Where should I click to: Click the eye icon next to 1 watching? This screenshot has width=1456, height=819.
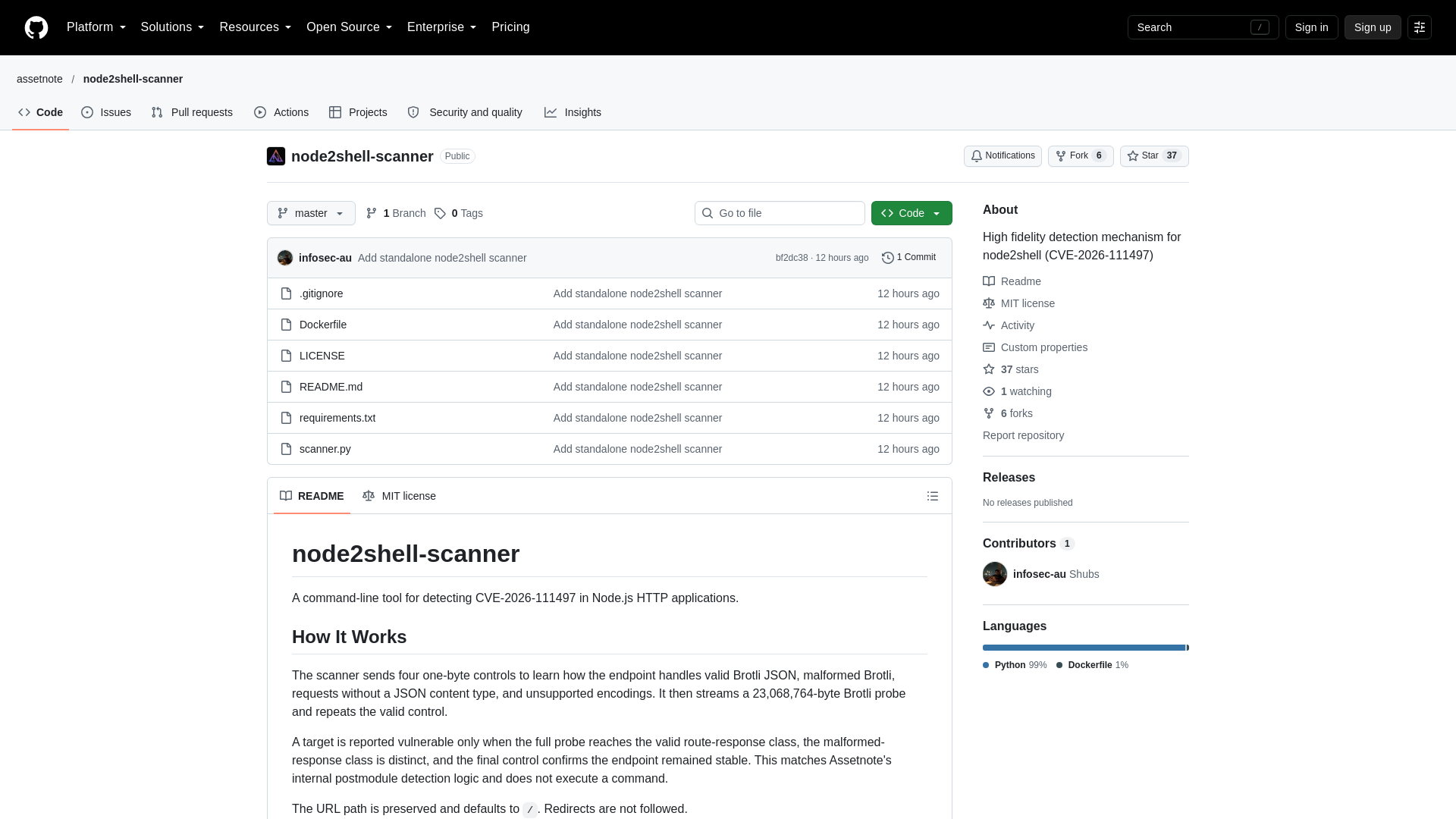tap(989, 391)
